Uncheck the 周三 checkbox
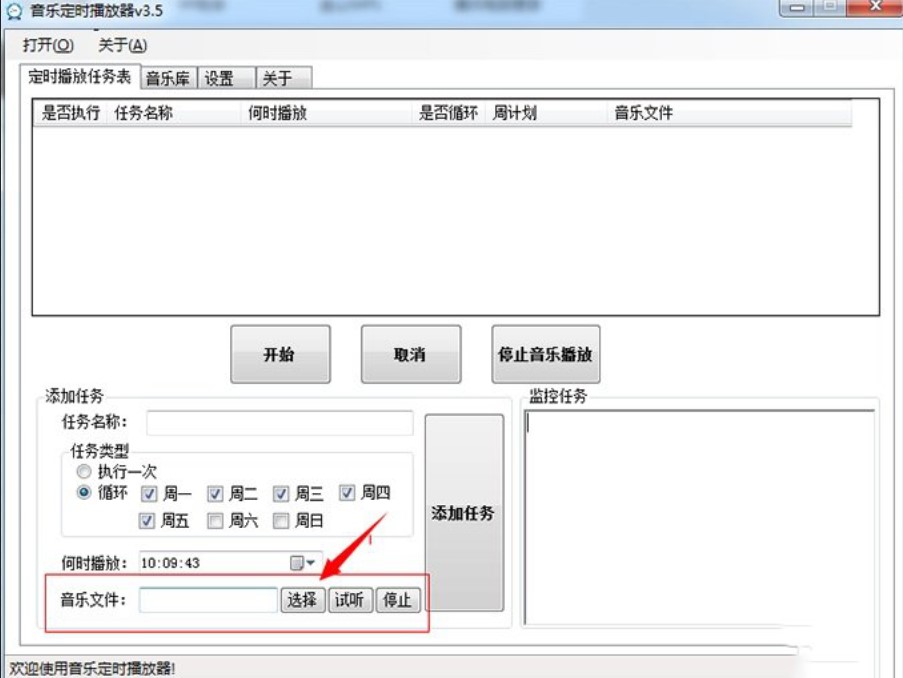This screenshot has height=678, width=903. tap(281, 494)
